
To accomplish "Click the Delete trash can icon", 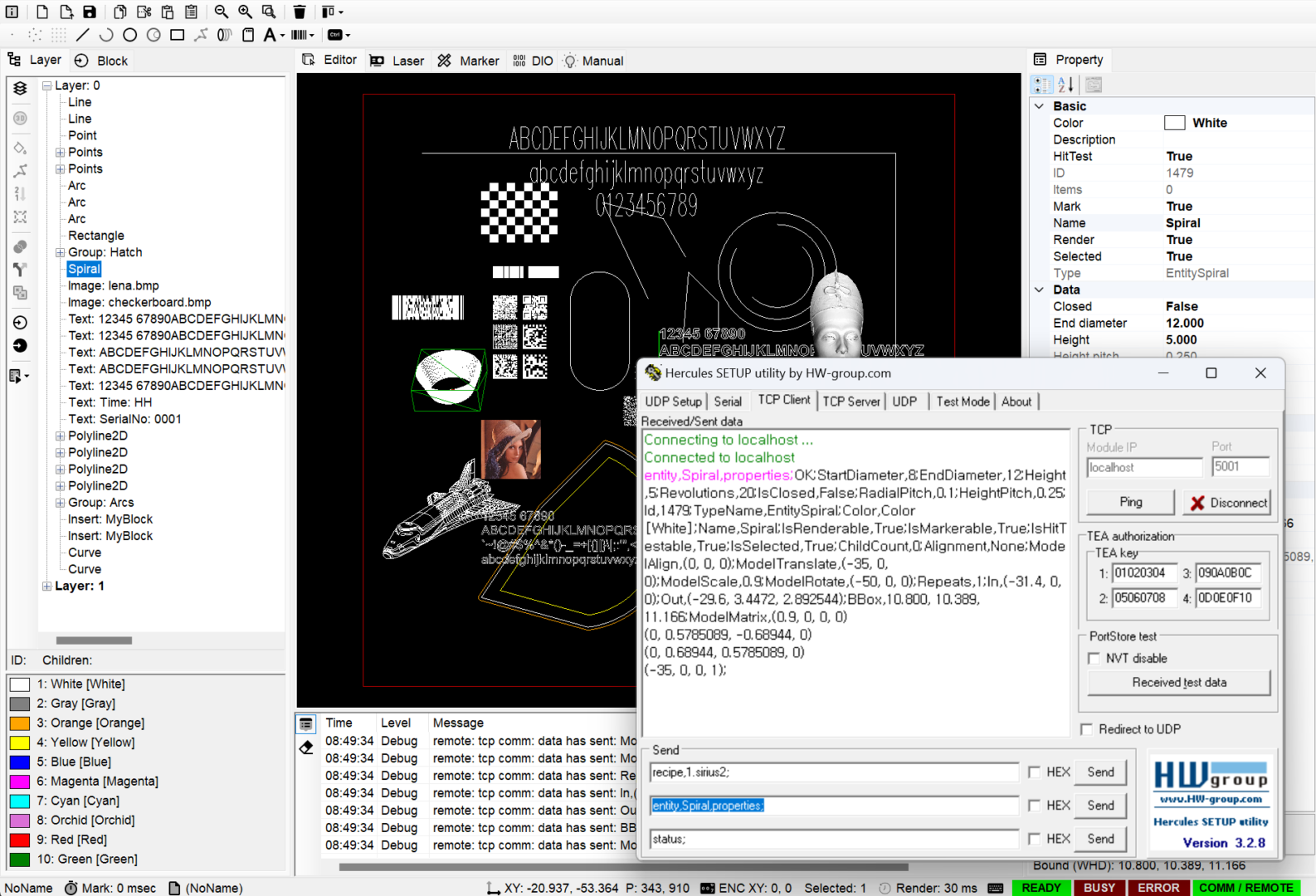I will coord(300,12).
